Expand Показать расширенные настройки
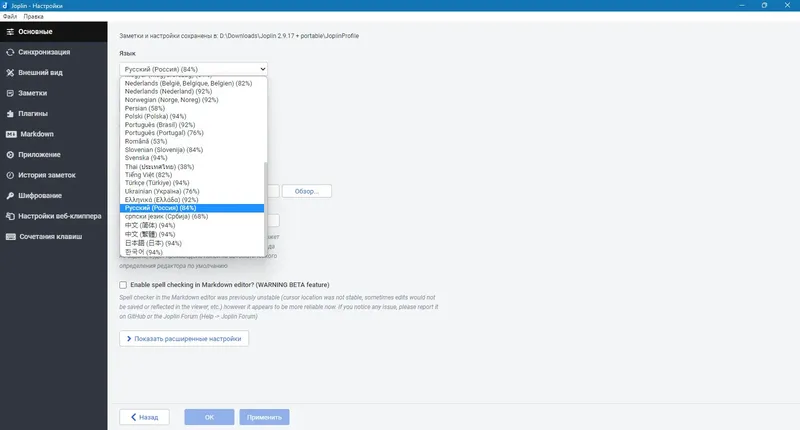The image size is (800, 430). (184, 339)
